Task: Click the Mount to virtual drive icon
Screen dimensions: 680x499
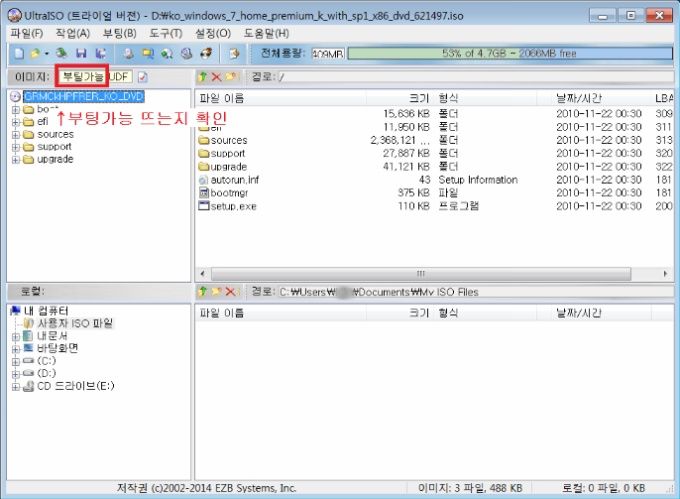Action: coord(186,53)
